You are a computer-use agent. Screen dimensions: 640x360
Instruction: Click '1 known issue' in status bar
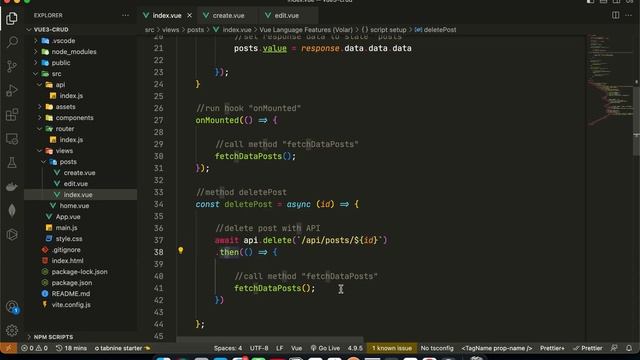pos(392,348)
